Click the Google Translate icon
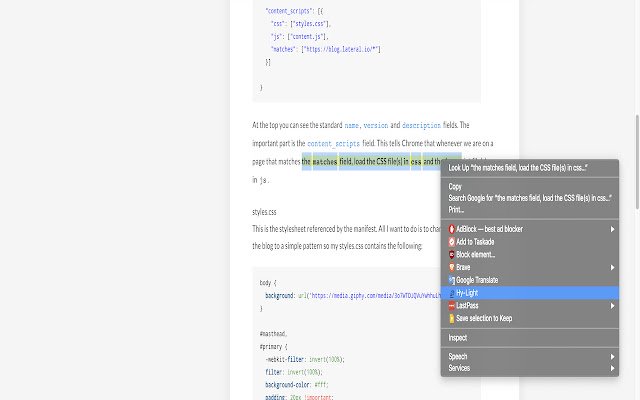This screenshot has width=640, height=400. point(451,280)
